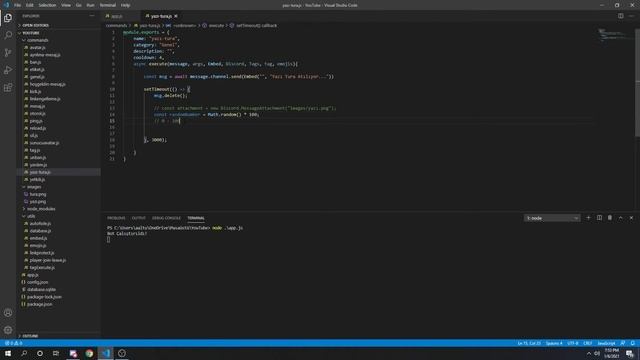The width and height of the screenshot is (640, 360).
Task: Open Chrome from the taskbar
Action: click(x=89, y=353)
